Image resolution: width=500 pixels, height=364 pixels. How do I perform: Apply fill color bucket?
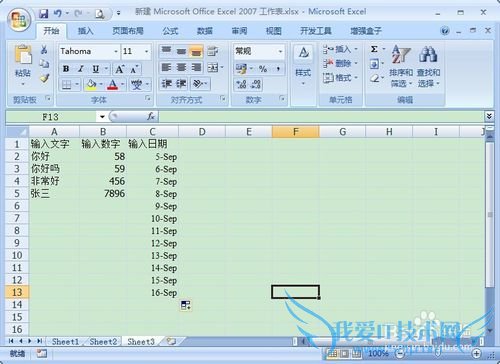[x=90, y=85]
